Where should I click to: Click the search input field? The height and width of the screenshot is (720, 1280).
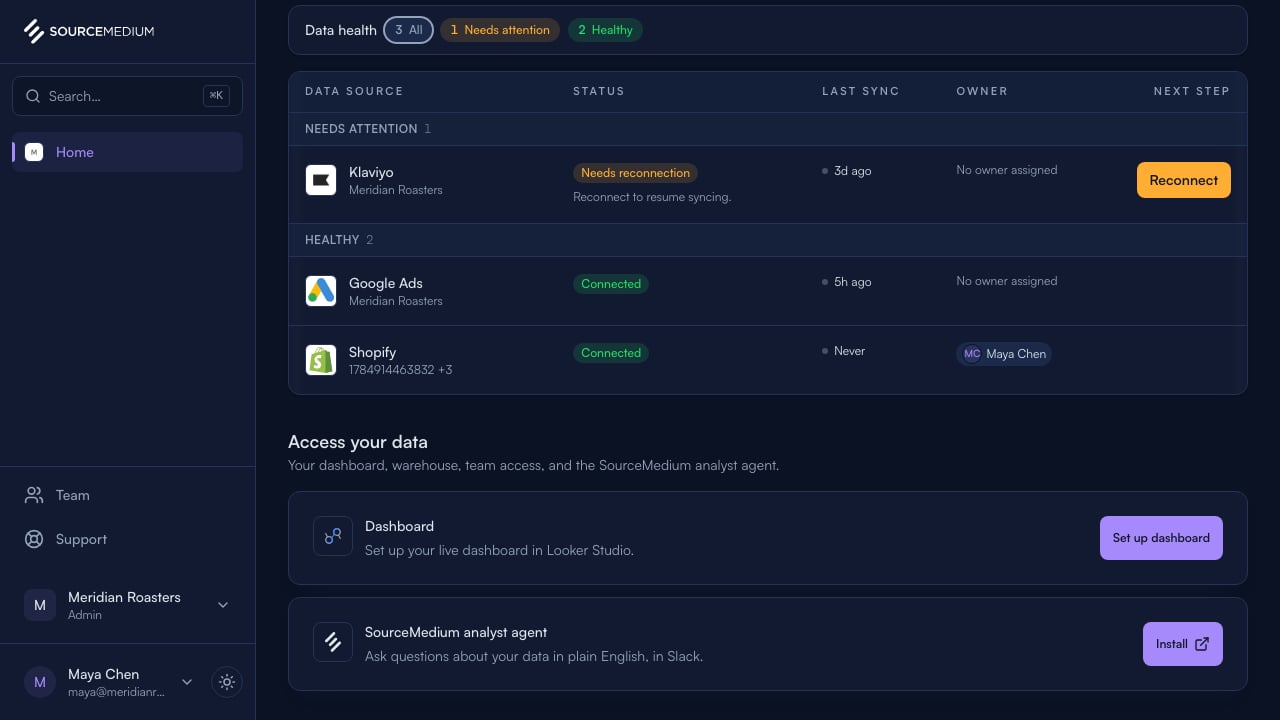(127, 96)
